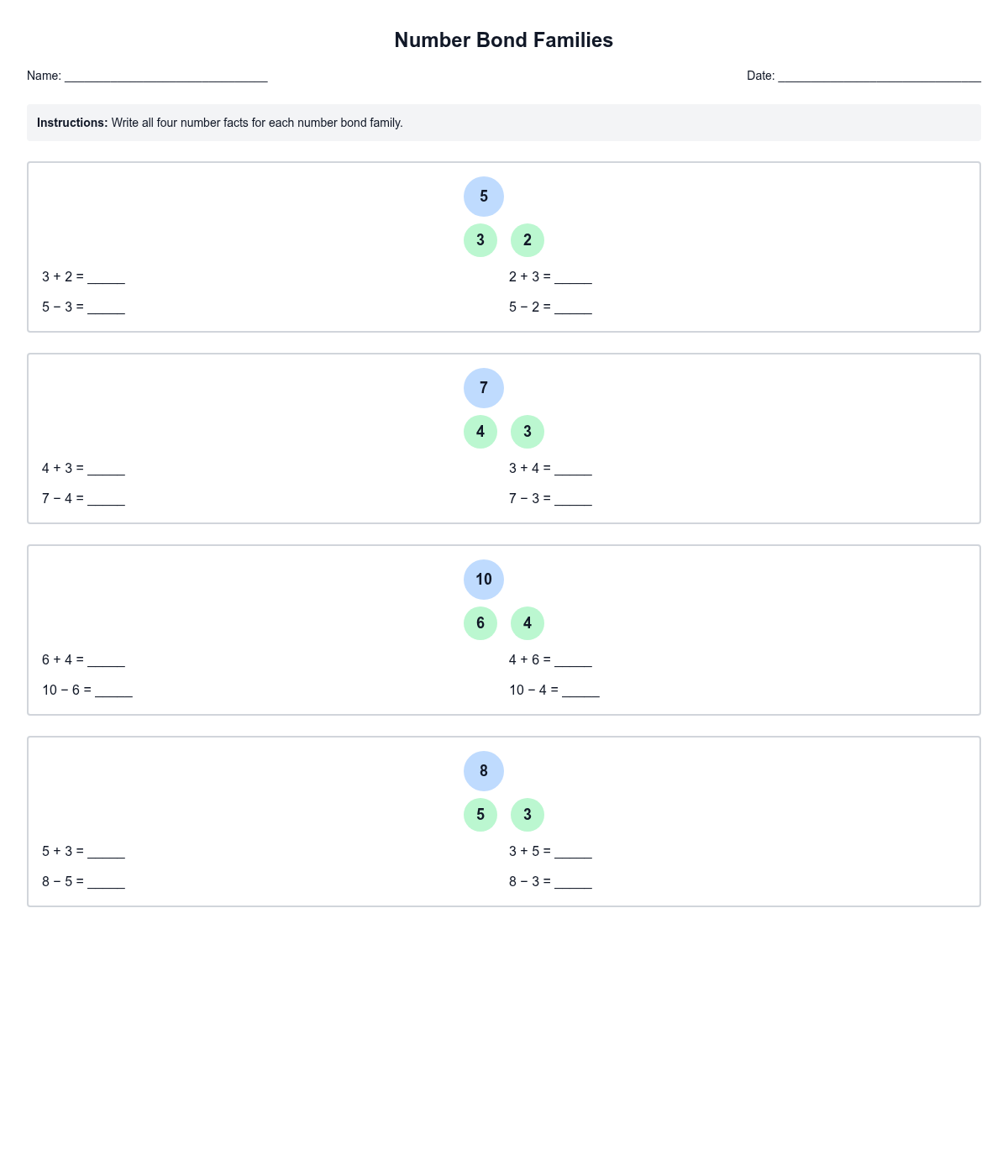The height and width of the screenshot is (1176, 1008).
Task: Click the blue circle showing 7
Action: point(484,388)
